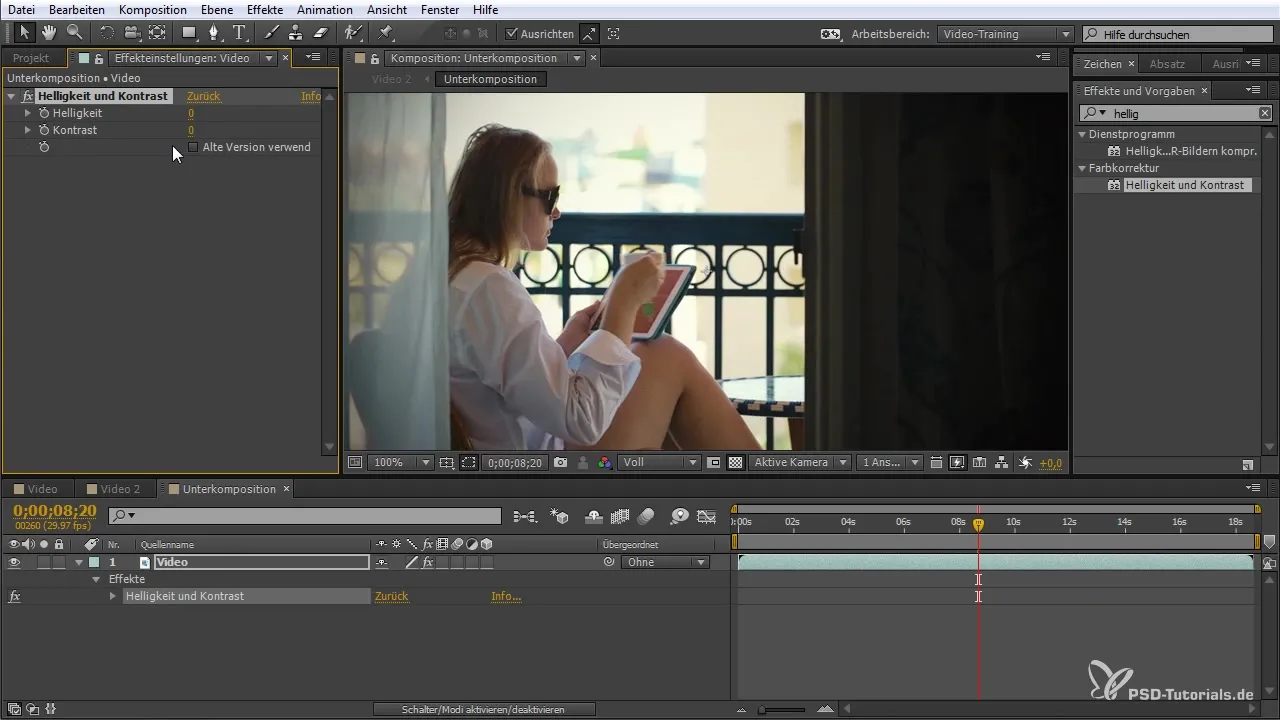Open grid and guide options icon
The image size is (1280, 720).
pos(446,463)
